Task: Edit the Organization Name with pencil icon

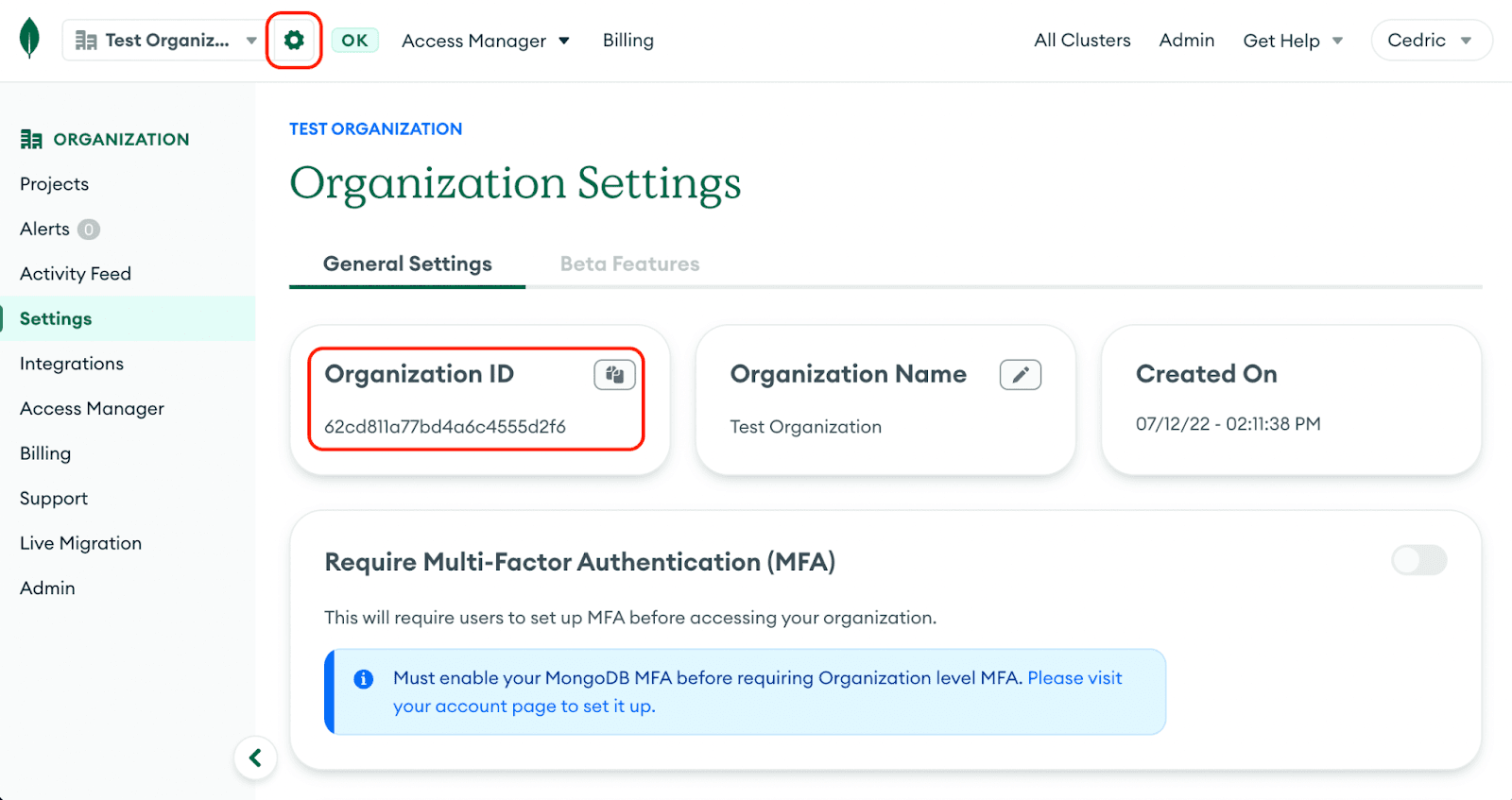Action: 1020,375
